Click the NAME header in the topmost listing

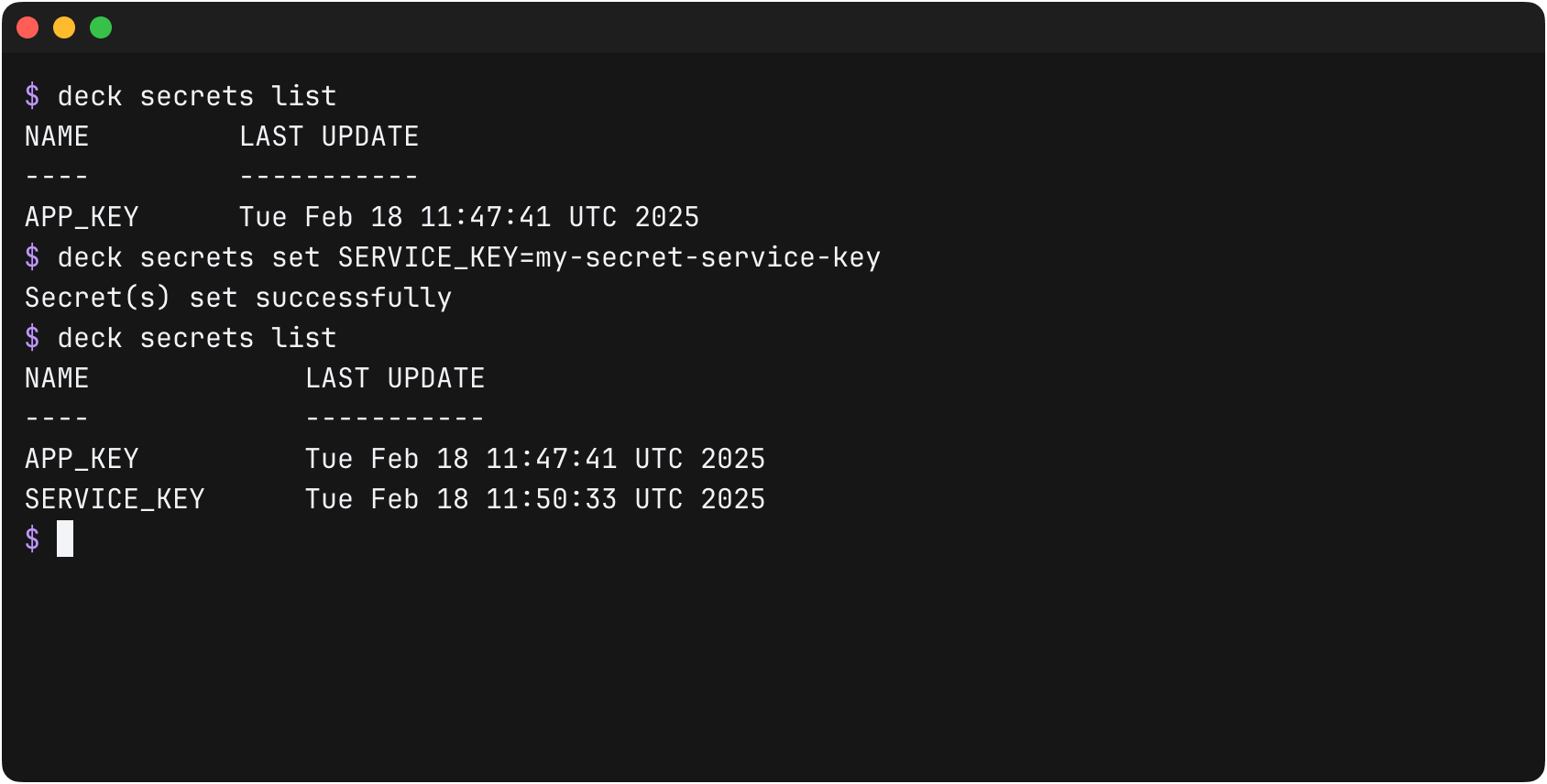[x=57, y=136]
